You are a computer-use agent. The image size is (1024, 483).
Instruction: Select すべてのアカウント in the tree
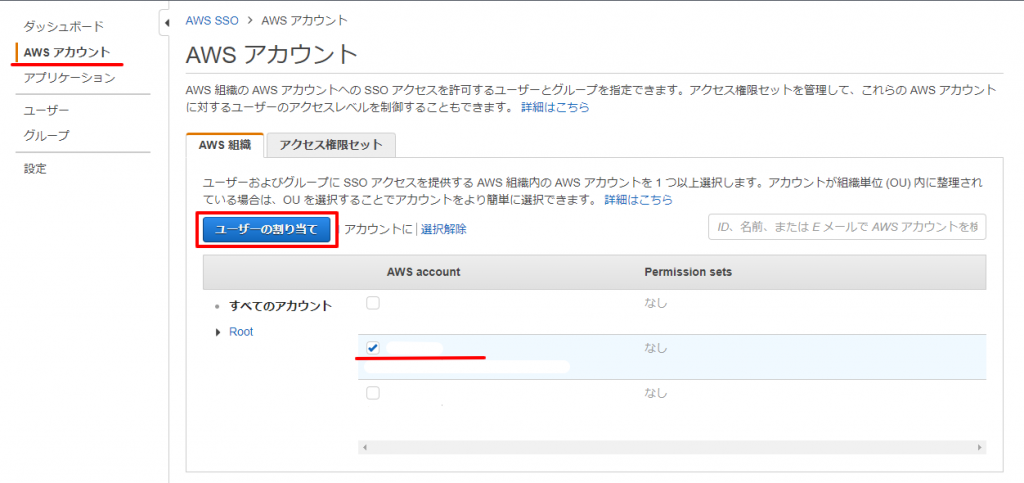280,305
